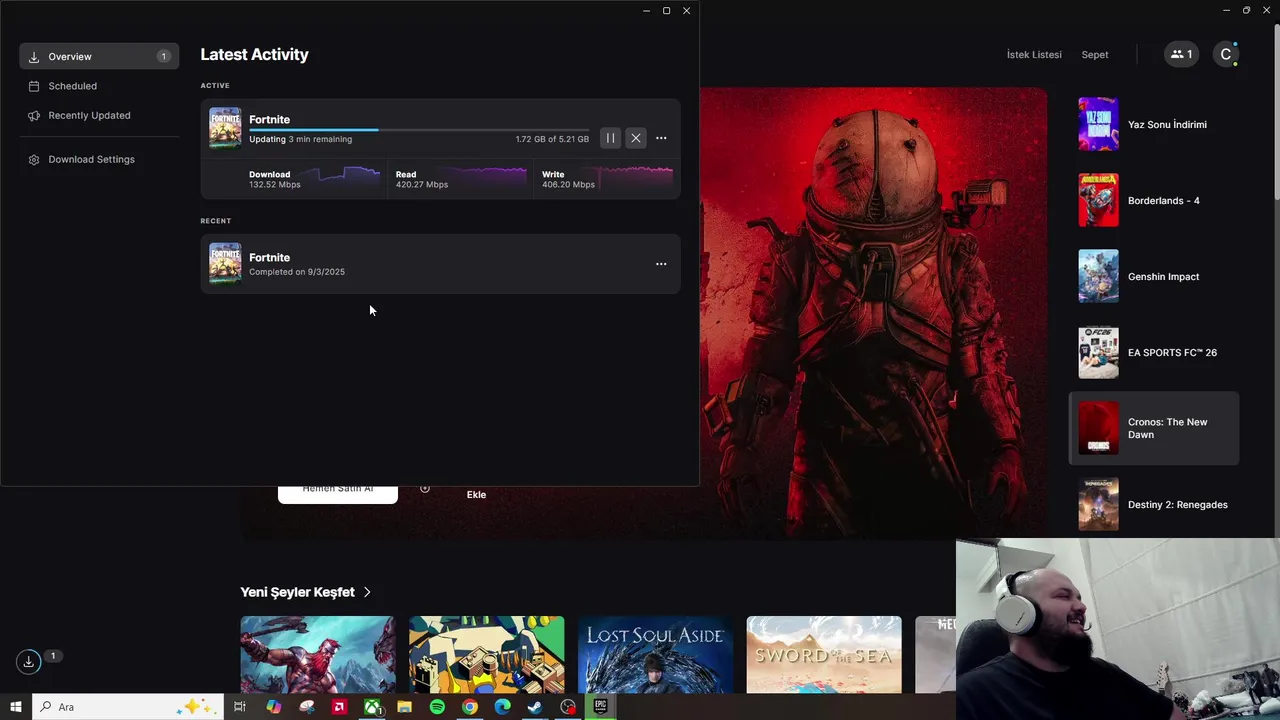Open Xbox app from the taskbar

coord(372,707)
